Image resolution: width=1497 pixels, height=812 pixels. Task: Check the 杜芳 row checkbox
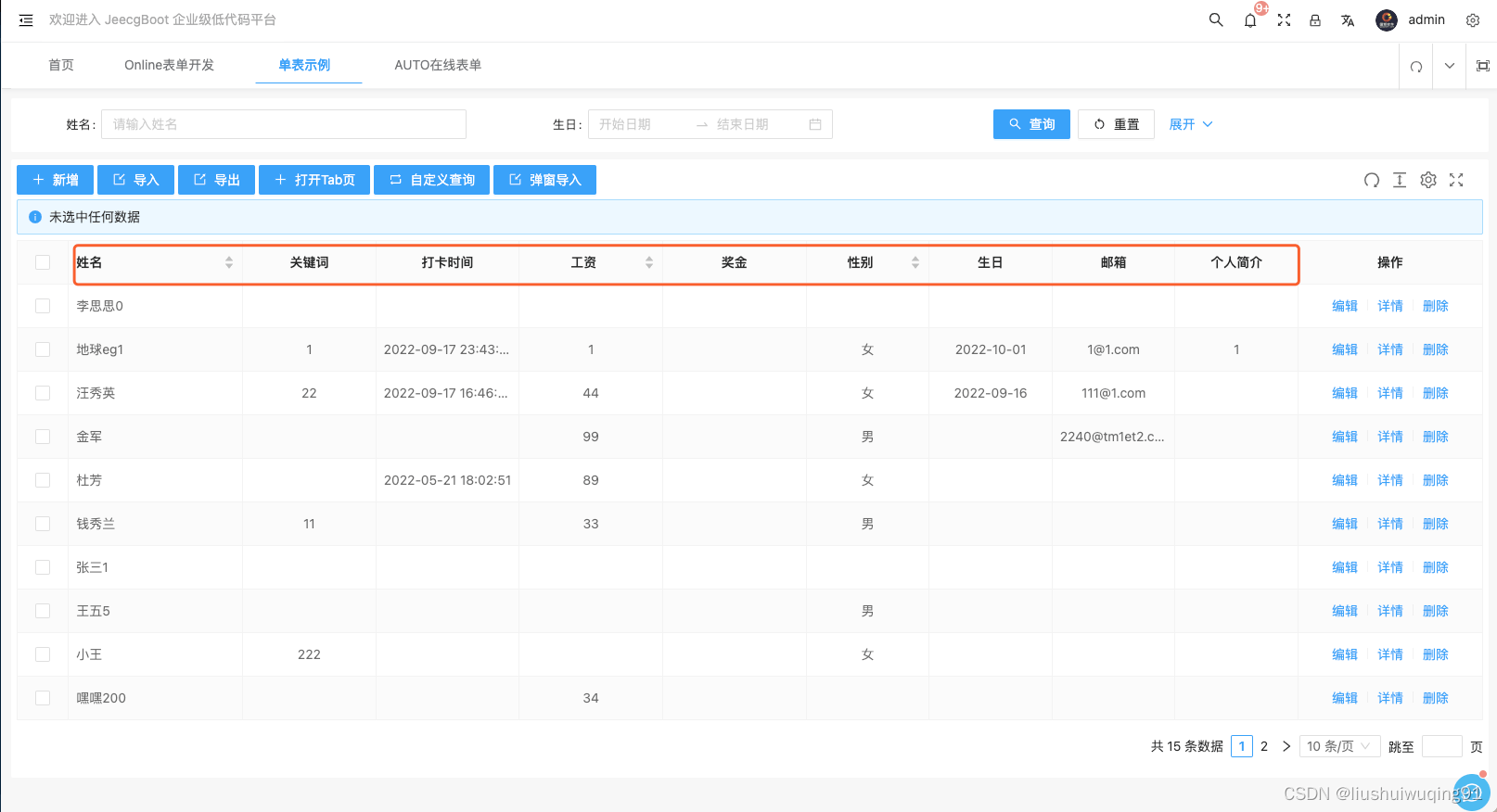coord(43,480)
